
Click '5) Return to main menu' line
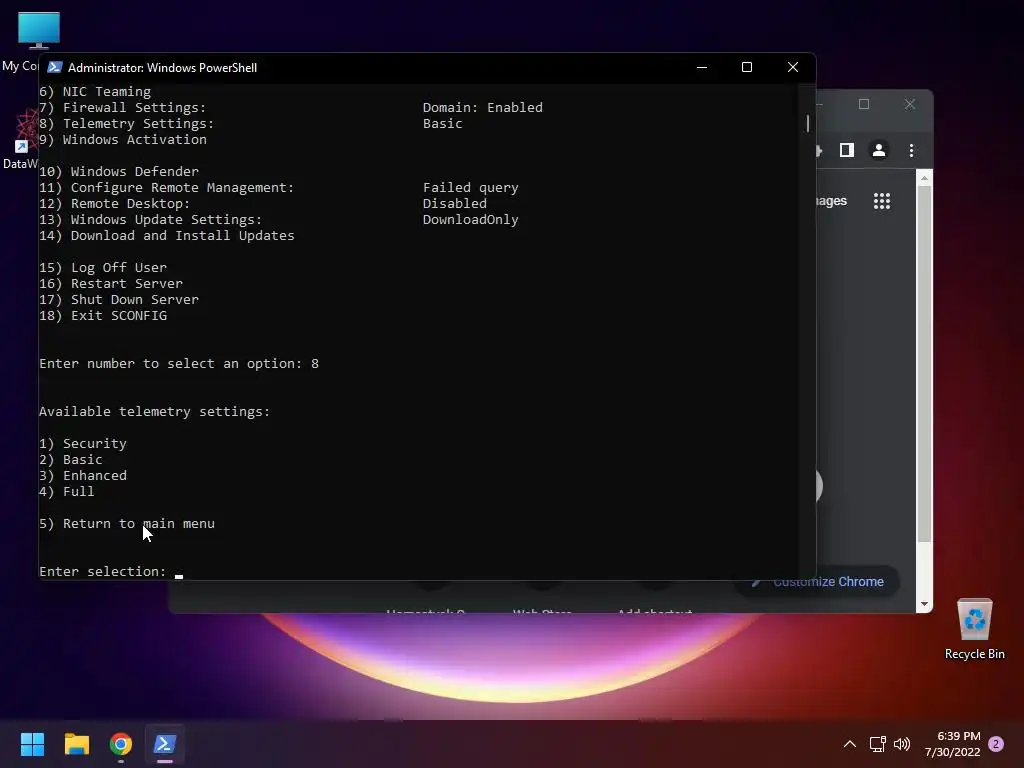click(x=127, y=523)
